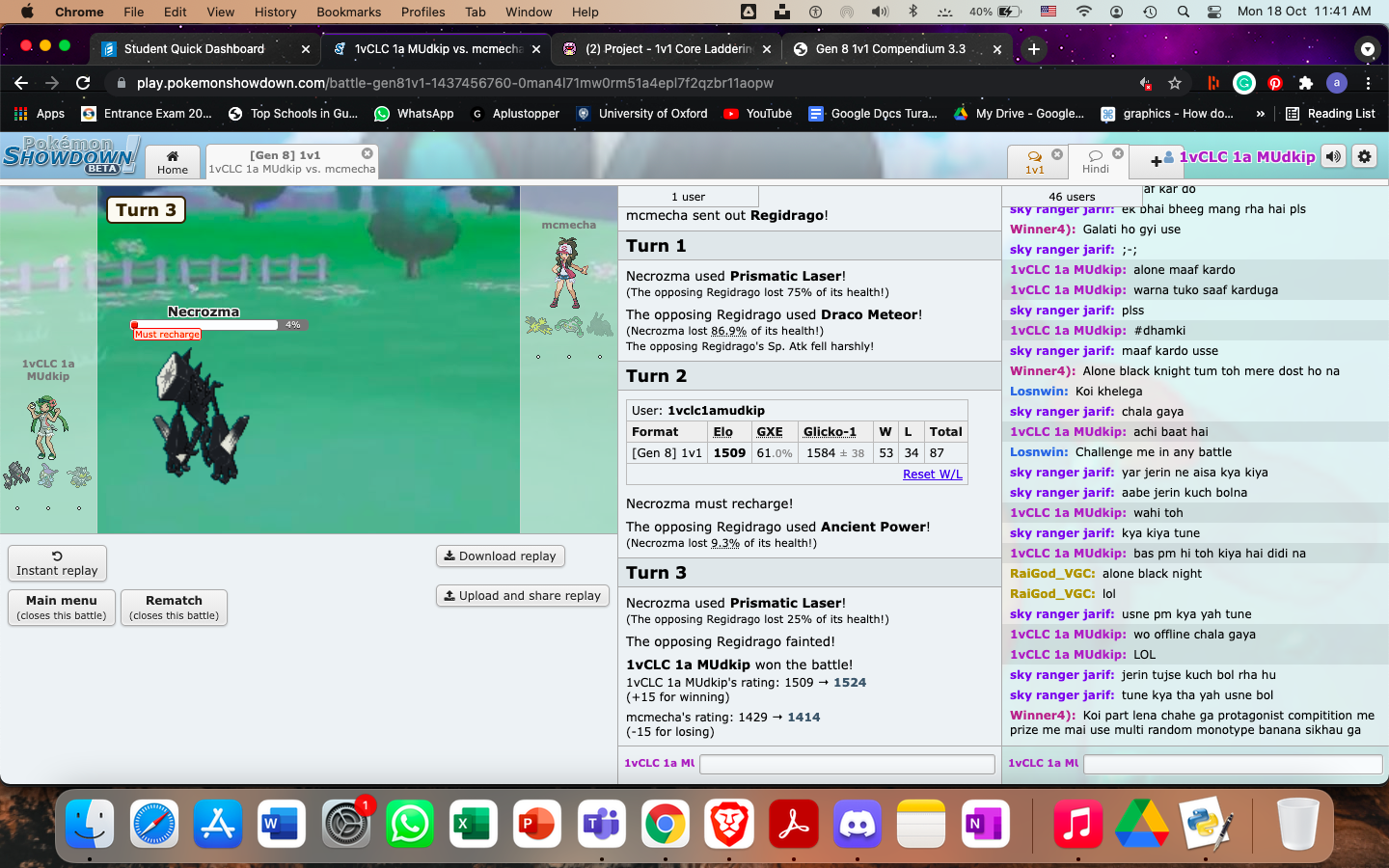
Task: Click the address bar URL
Action: tap(455, 83)
